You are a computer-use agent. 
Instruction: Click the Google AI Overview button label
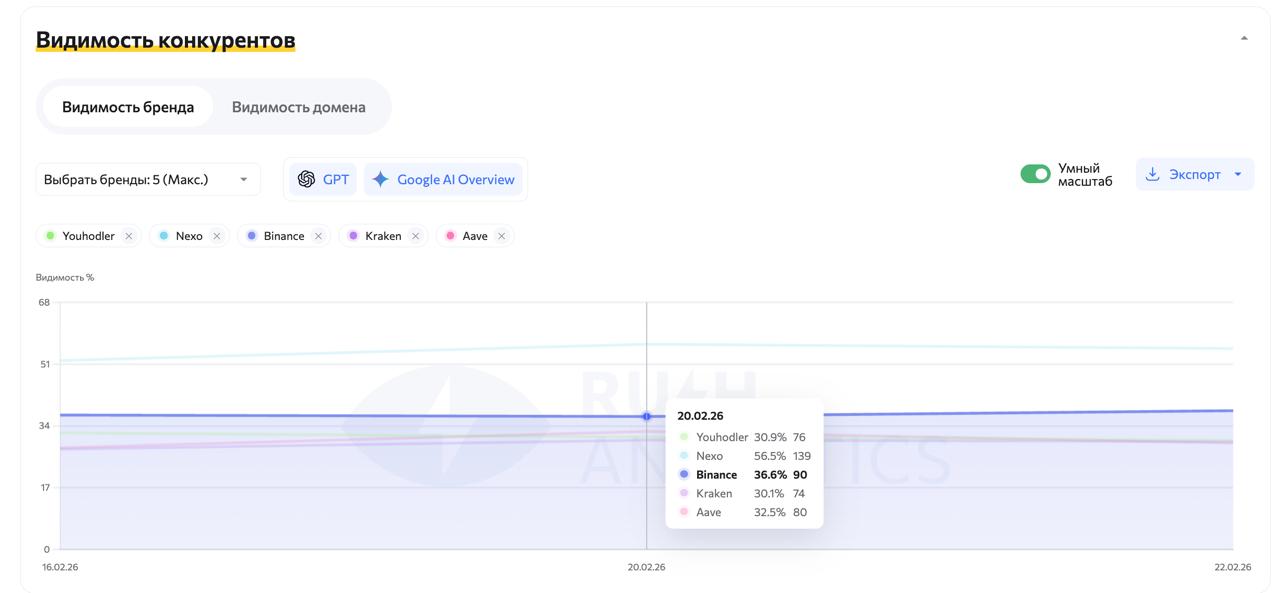pos(455,180)
